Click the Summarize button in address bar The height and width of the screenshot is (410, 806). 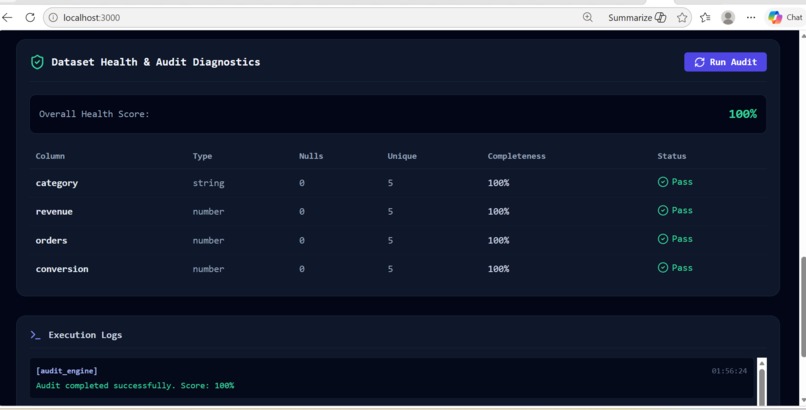coord(637,17)
